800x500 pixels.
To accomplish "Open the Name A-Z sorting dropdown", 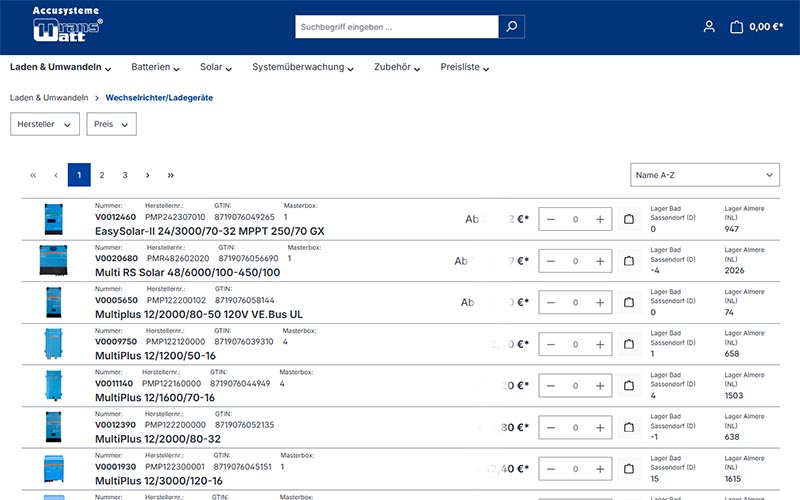I will pos(704,175).
